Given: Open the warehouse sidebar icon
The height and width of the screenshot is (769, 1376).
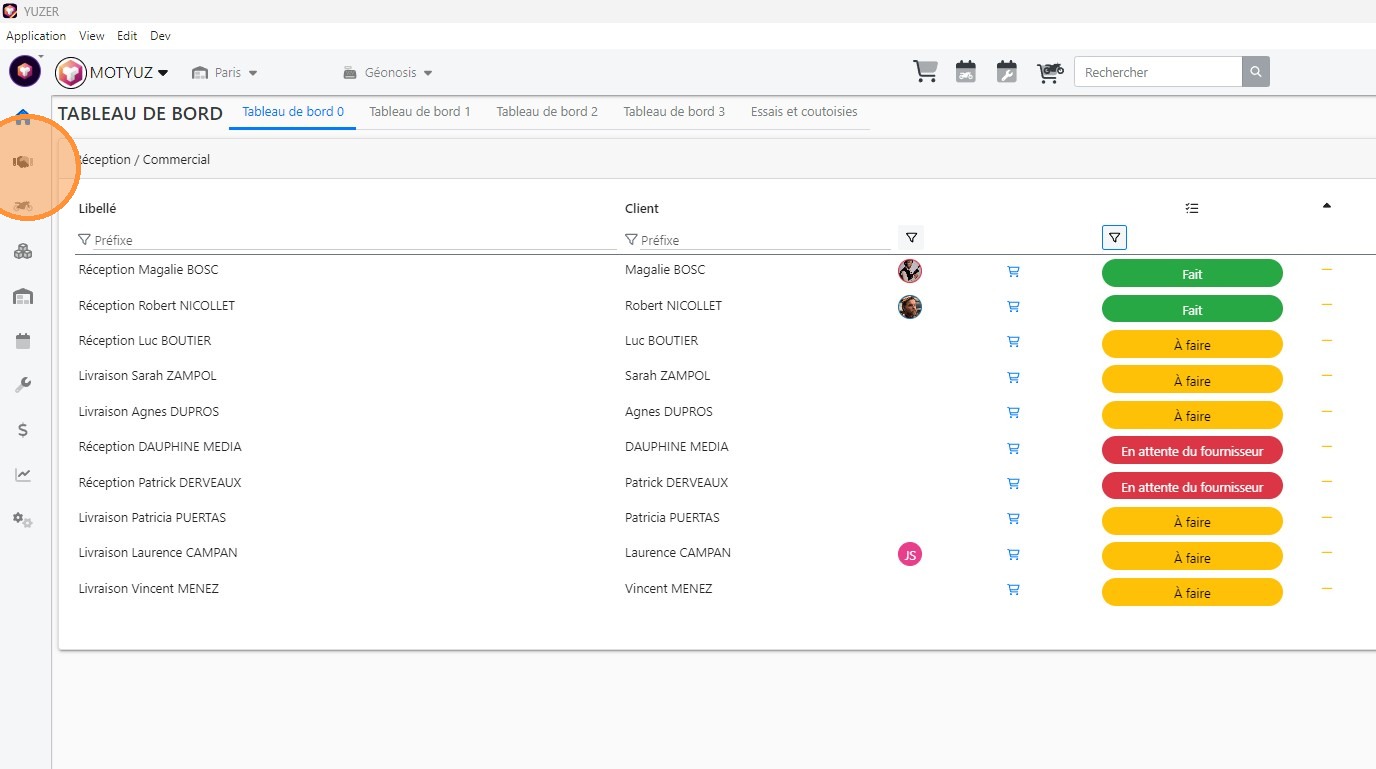Looking at the screenshot, I should click(x=22, y=296).
